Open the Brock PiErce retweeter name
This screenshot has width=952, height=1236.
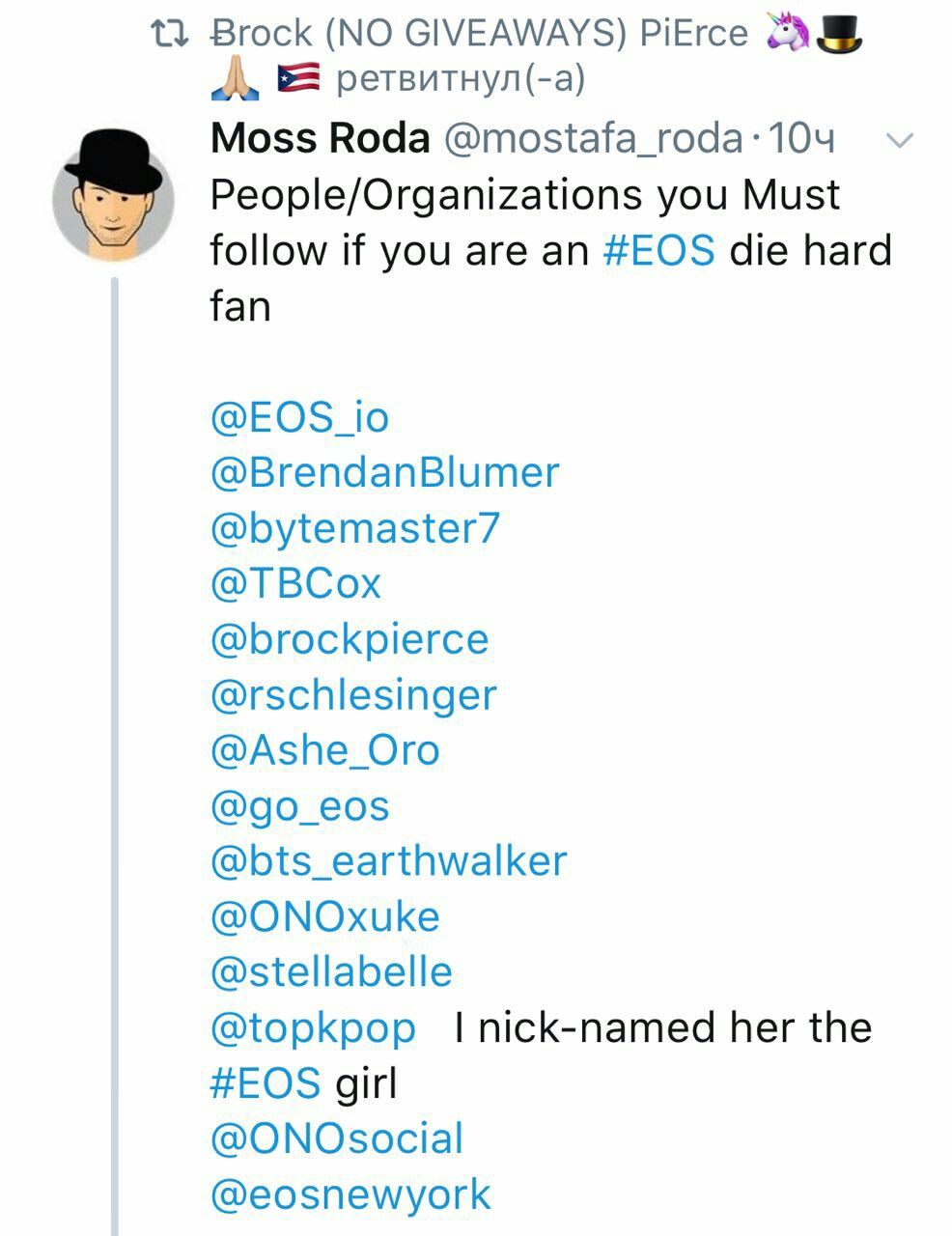click(480, 34)
